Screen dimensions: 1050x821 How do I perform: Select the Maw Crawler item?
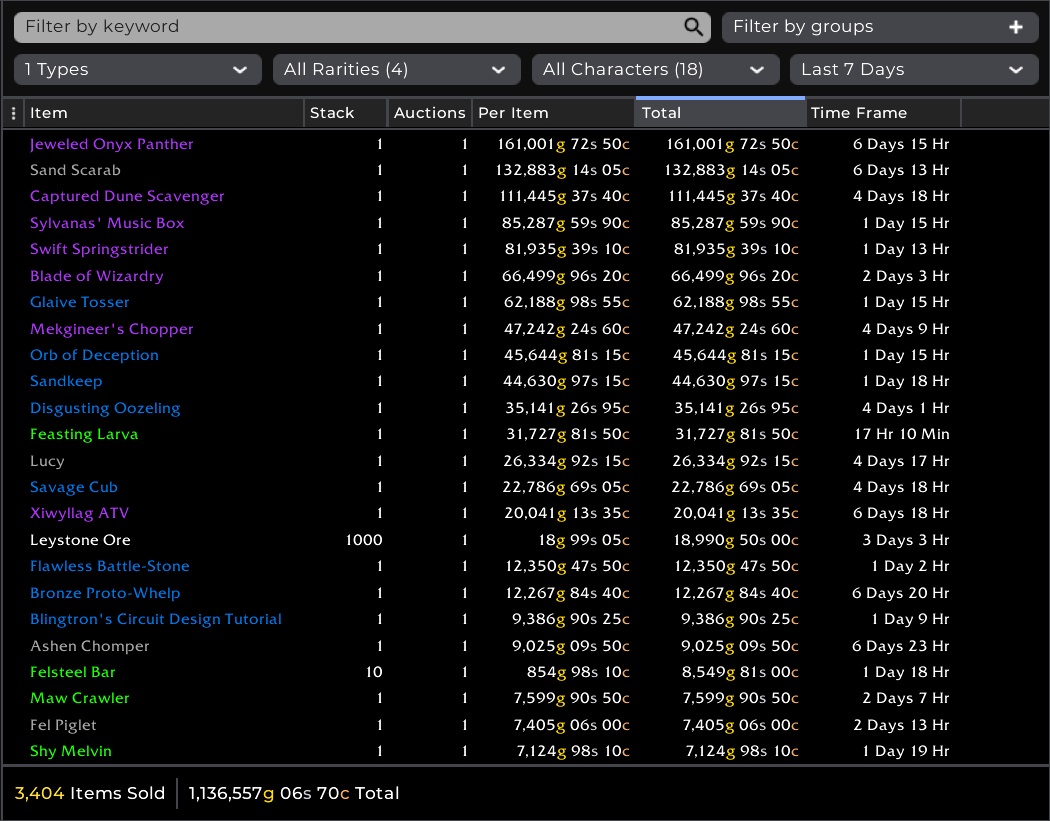[80, 698]
